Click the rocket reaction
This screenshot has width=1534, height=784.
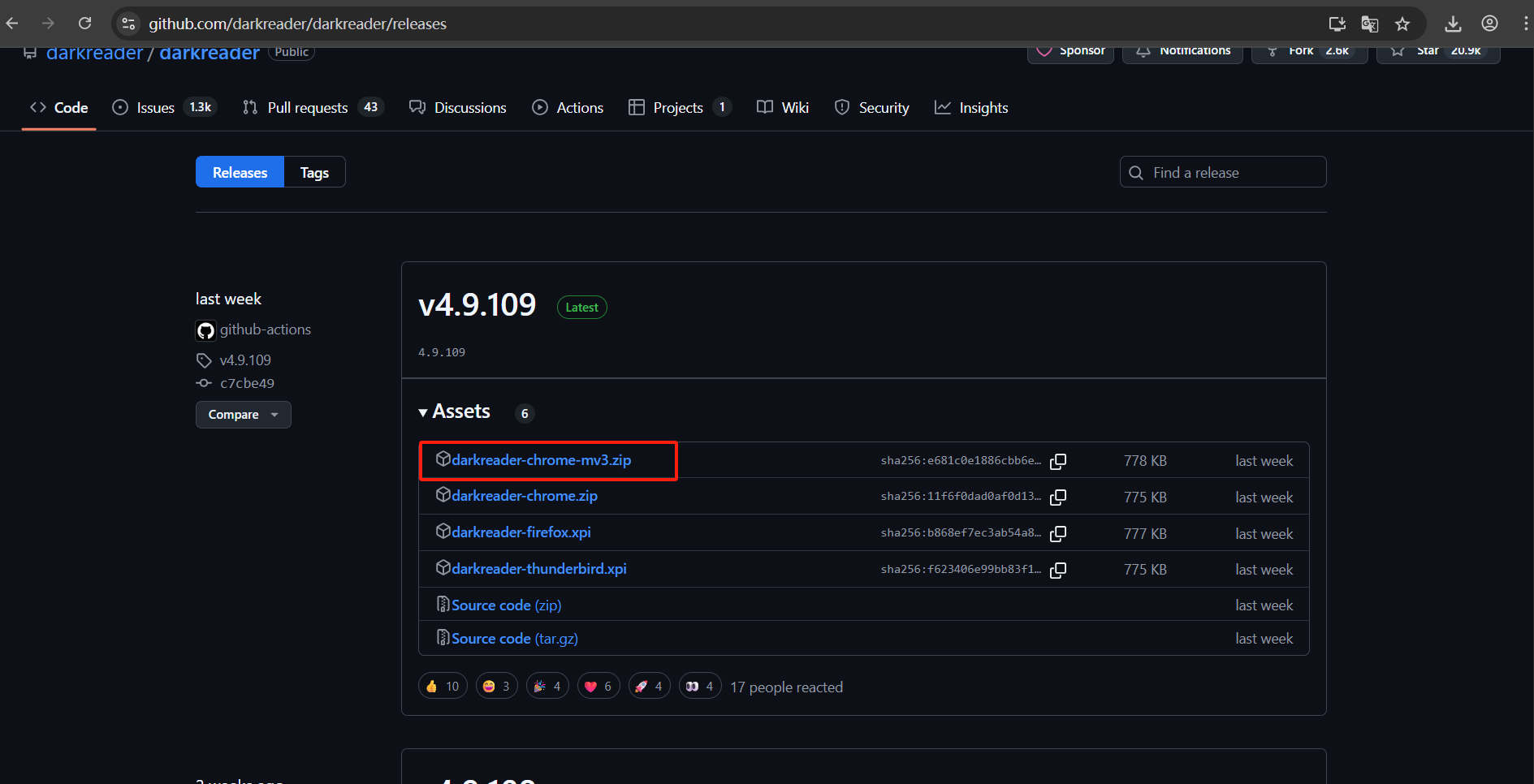point(649,687)
